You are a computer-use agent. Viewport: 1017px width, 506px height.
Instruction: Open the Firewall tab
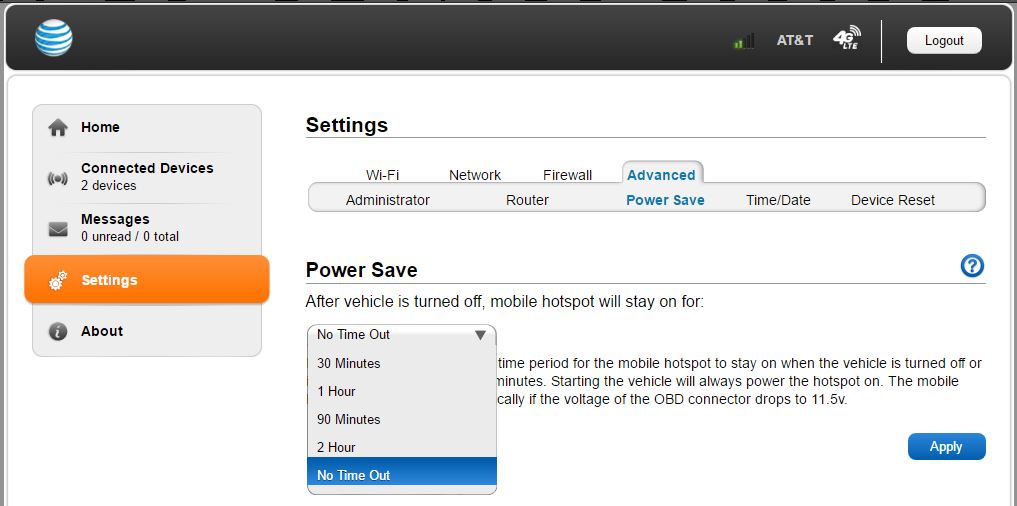(x=568, y=175)
